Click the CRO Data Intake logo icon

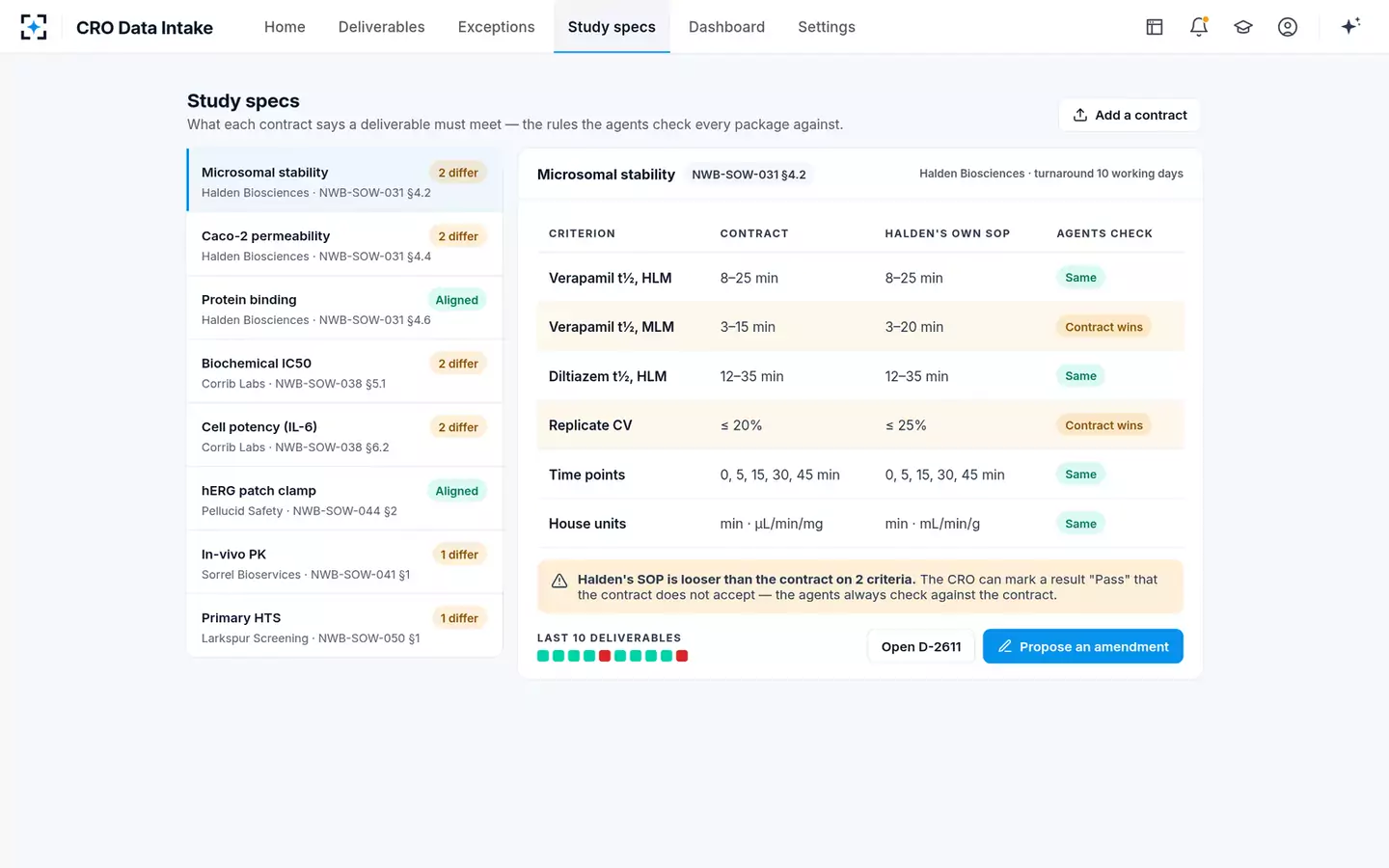pyautogui.click(x=34, y=27)
